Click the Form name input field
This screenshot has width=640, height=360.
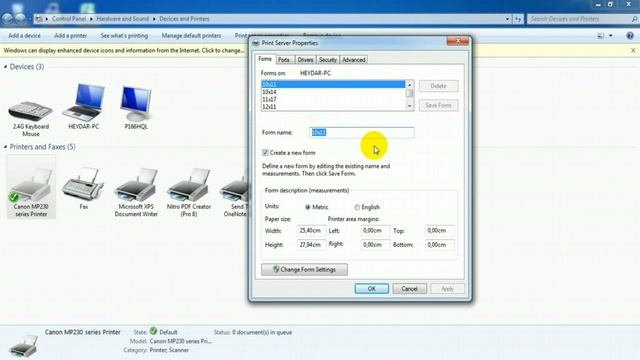click(362, 132)
